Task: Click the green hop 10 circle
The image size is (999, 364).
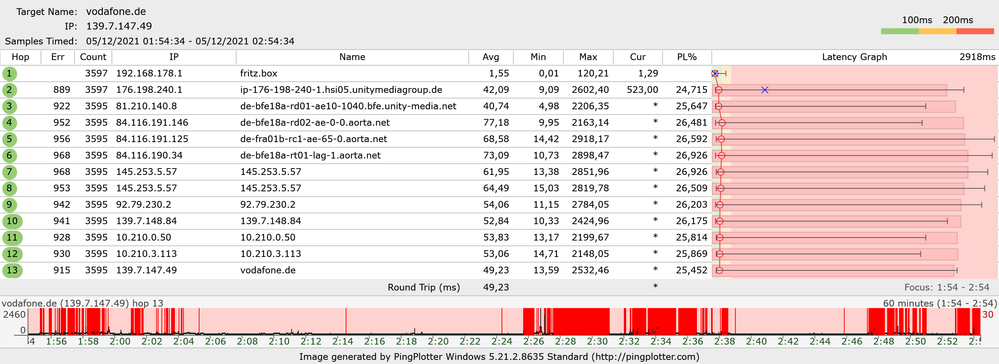Action: click(12, 221)
